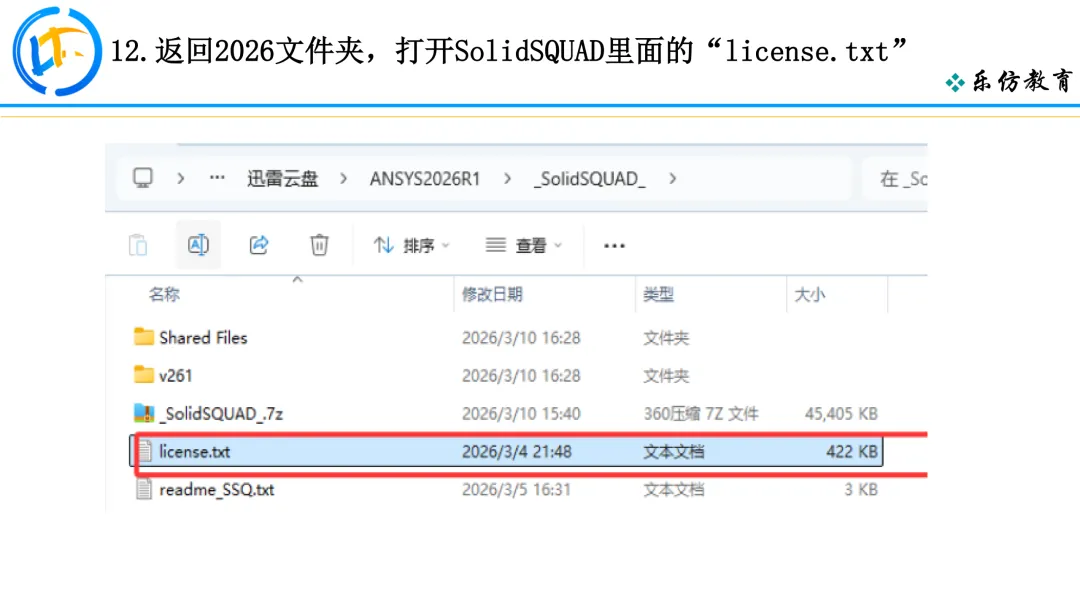
Task: Select the readme_SSQ.txt file icon
Action: (144, 489)
